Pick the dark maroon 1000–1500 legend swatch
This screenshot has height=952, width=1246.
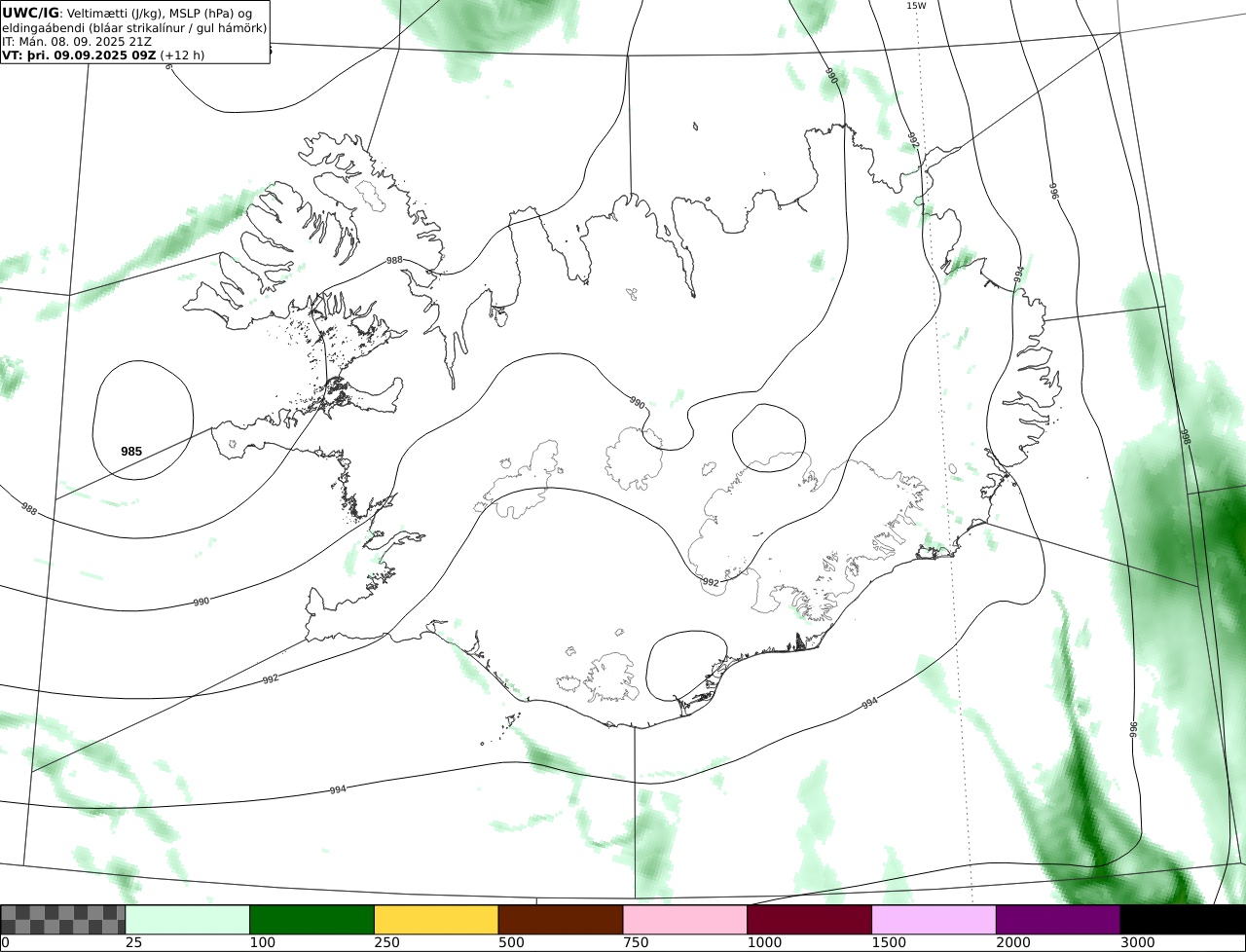(x=810, y=920)
